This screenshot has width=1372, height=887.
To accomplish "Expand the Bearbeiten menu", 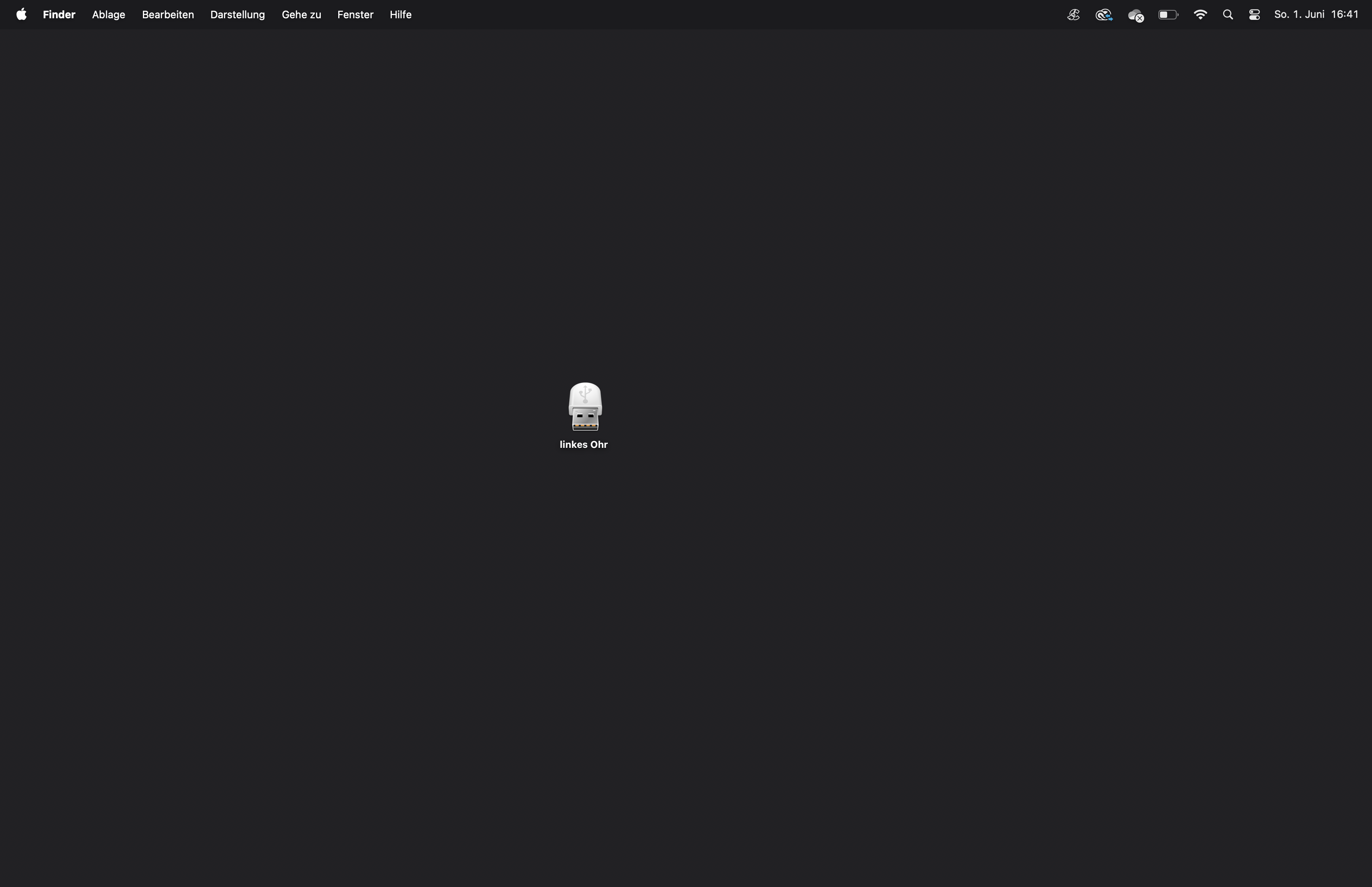I will 168,14.
